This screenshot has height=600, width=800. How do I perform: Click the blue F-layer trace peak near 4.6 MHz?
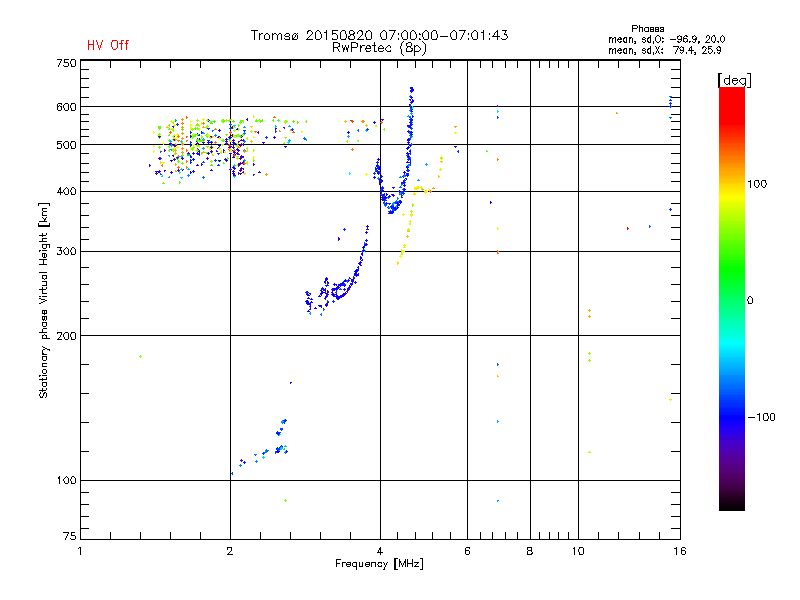[411, 91]
